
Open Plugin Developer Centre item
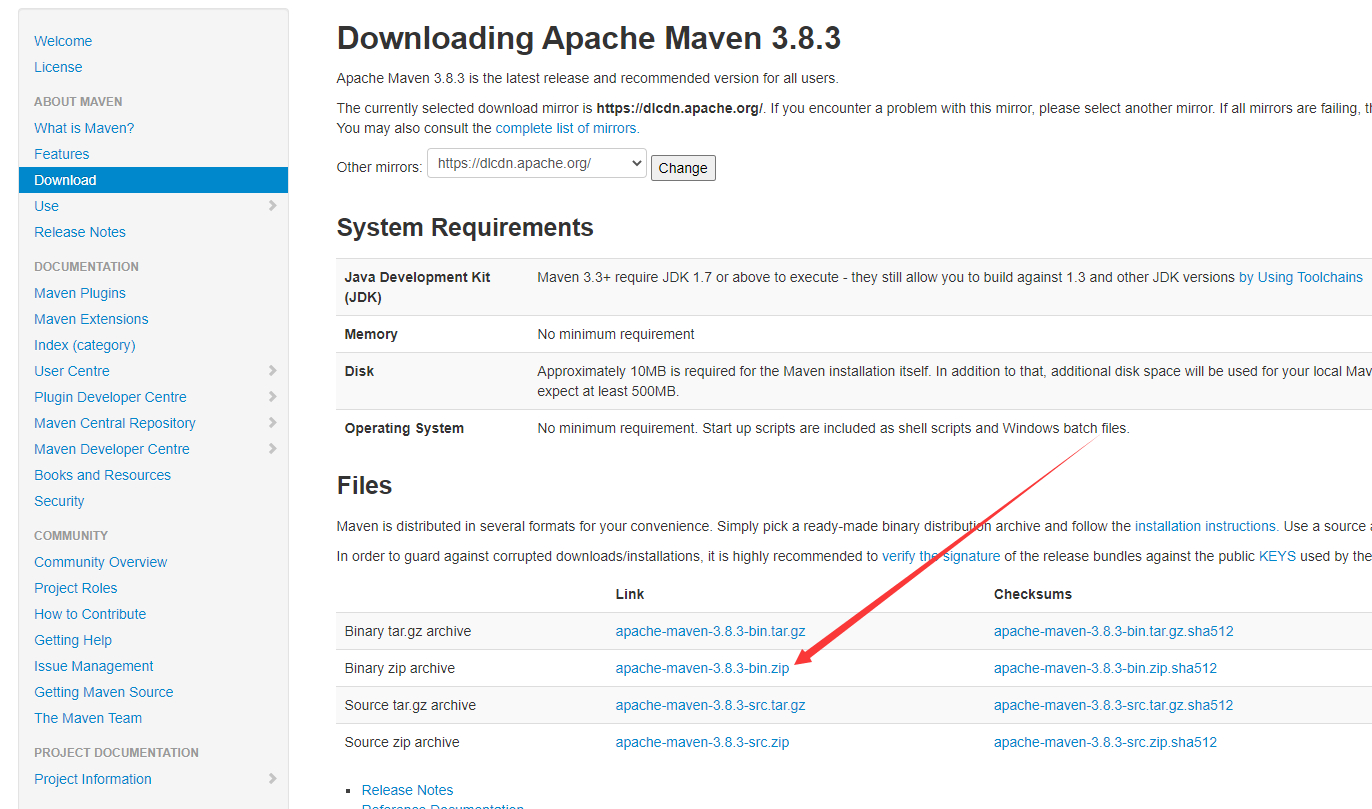pos(110,397)
